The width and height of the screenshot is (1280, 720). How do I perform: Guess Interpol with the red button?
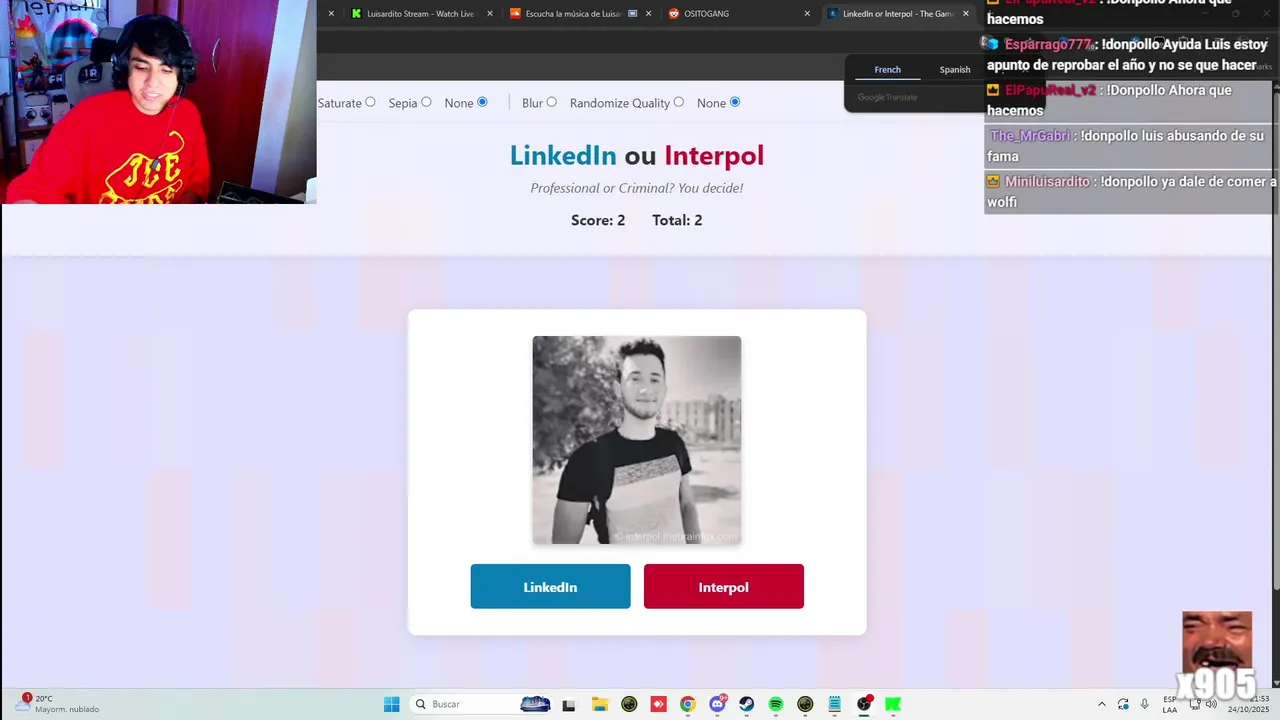[723, 587]
